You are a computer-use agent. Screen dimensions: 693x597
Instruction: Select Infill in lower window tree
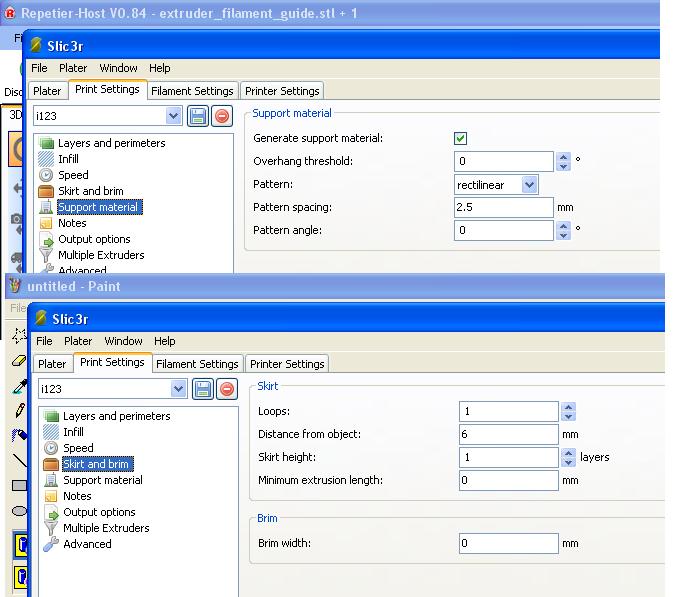click(x=73, y=432)
